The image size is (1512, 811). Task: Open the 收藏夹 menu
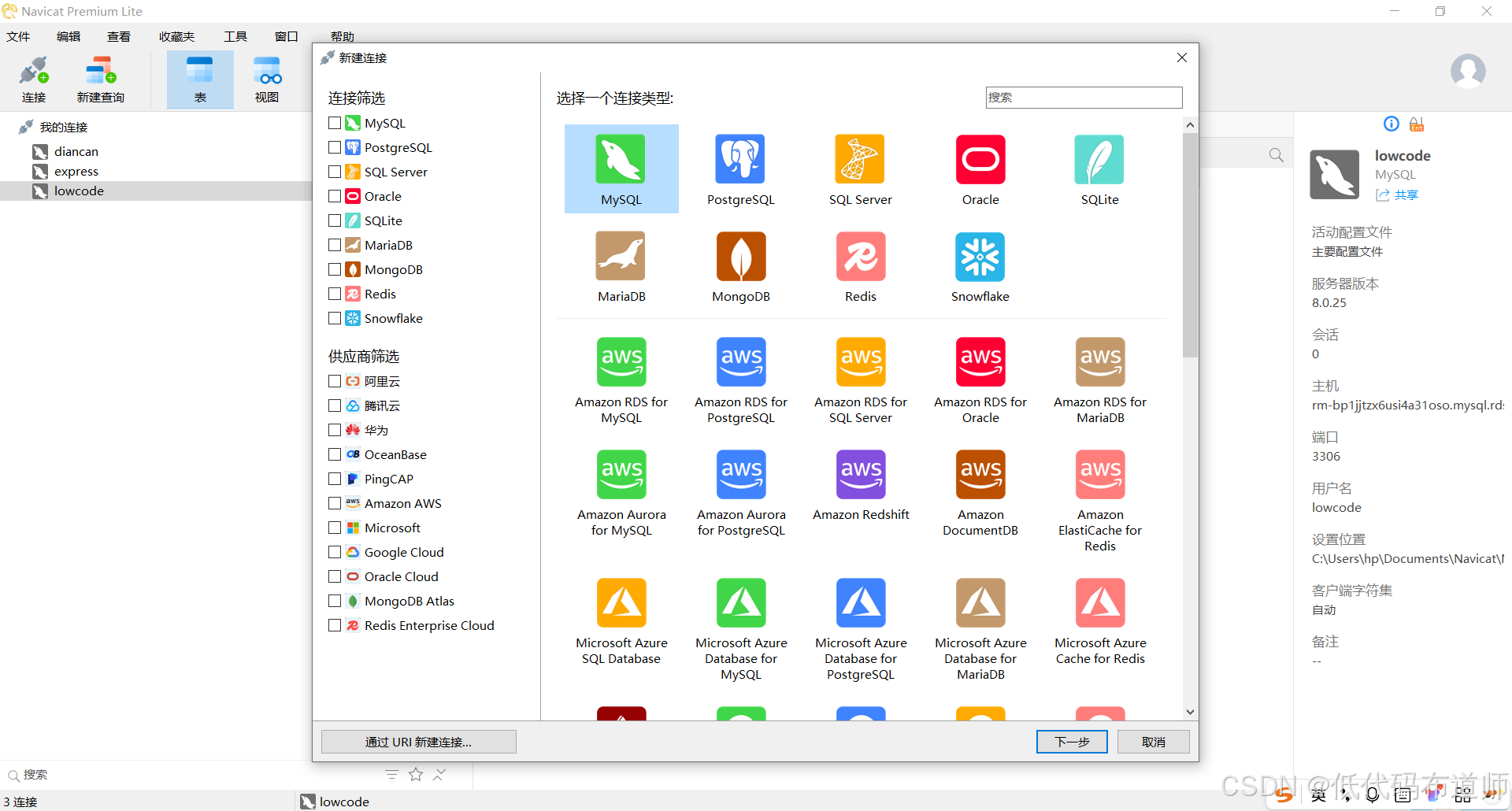pyautogui.click(x=176, y=36)
